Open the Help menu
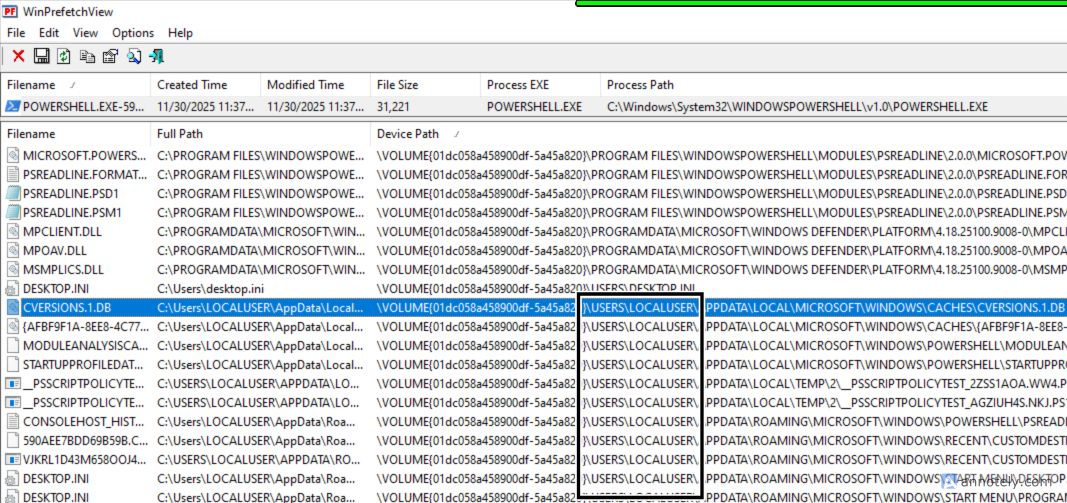 click(x=180, y=33)
